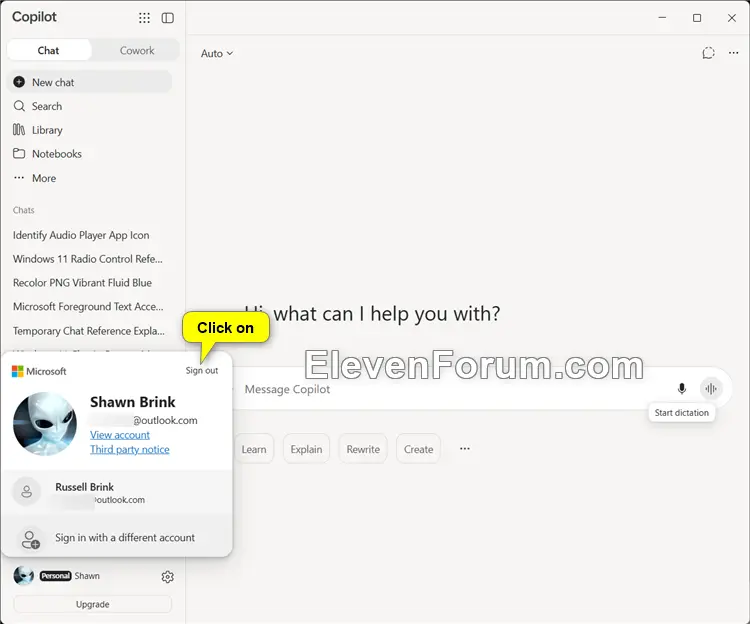Image resolution: width=750 pixels, height=624 pixels.
Task: Click Shawn Brink's alien profile picture
Action: pos(45,424)
